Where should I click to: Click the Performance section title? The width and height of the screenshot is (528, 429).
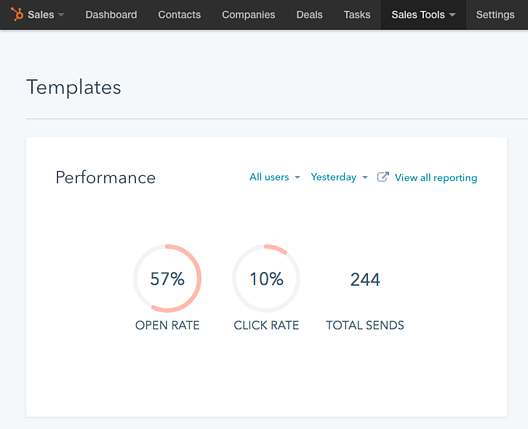pos(105,177)
